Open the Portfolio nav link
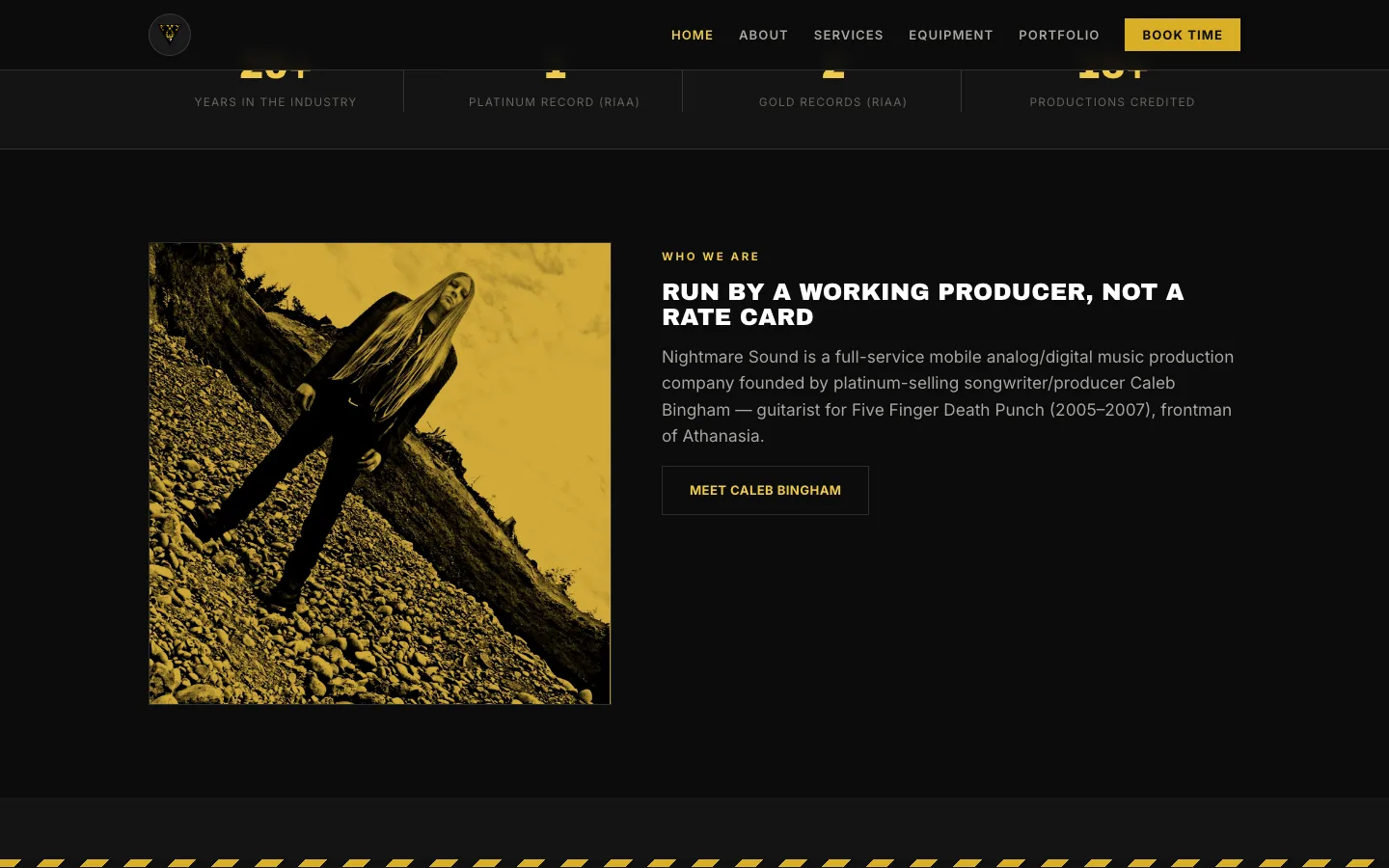 click(x=1059, y=35)
